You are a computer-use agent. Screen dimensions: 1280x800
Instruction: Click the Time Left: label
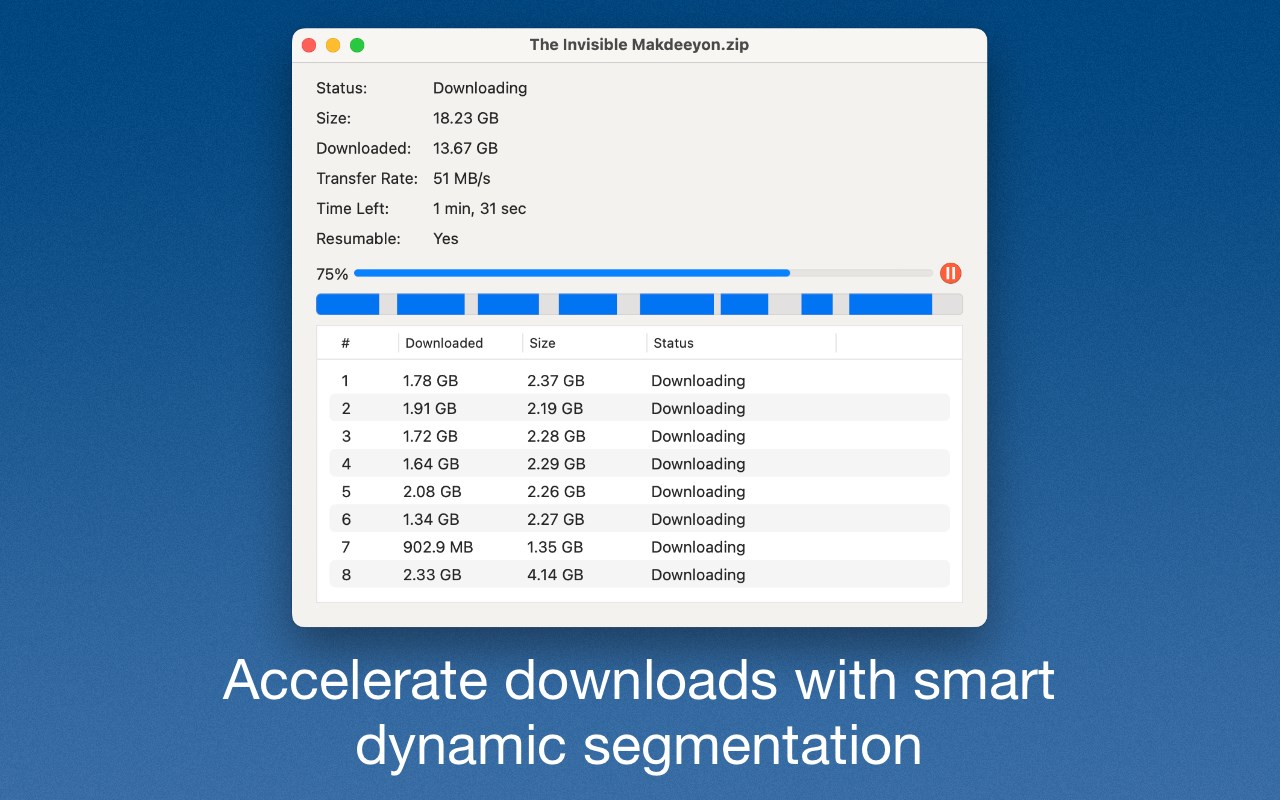tap(353, 208)
